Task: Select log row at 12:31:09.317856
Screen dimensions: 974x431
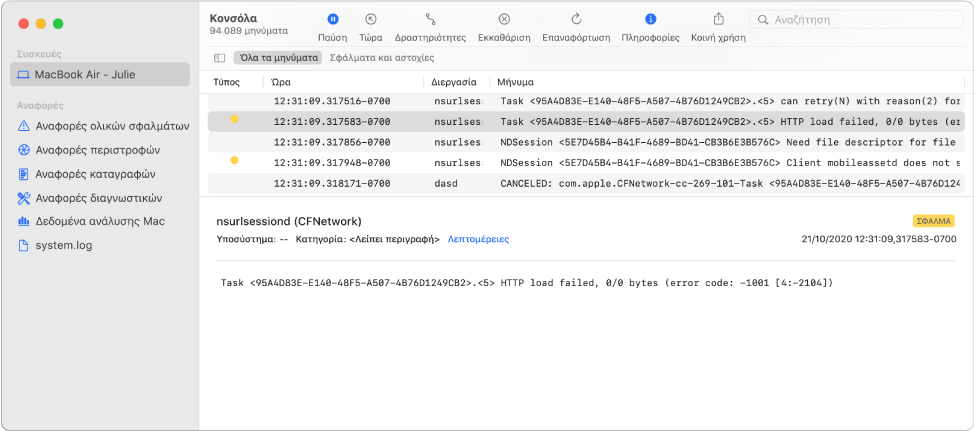Action: [586, 142]
